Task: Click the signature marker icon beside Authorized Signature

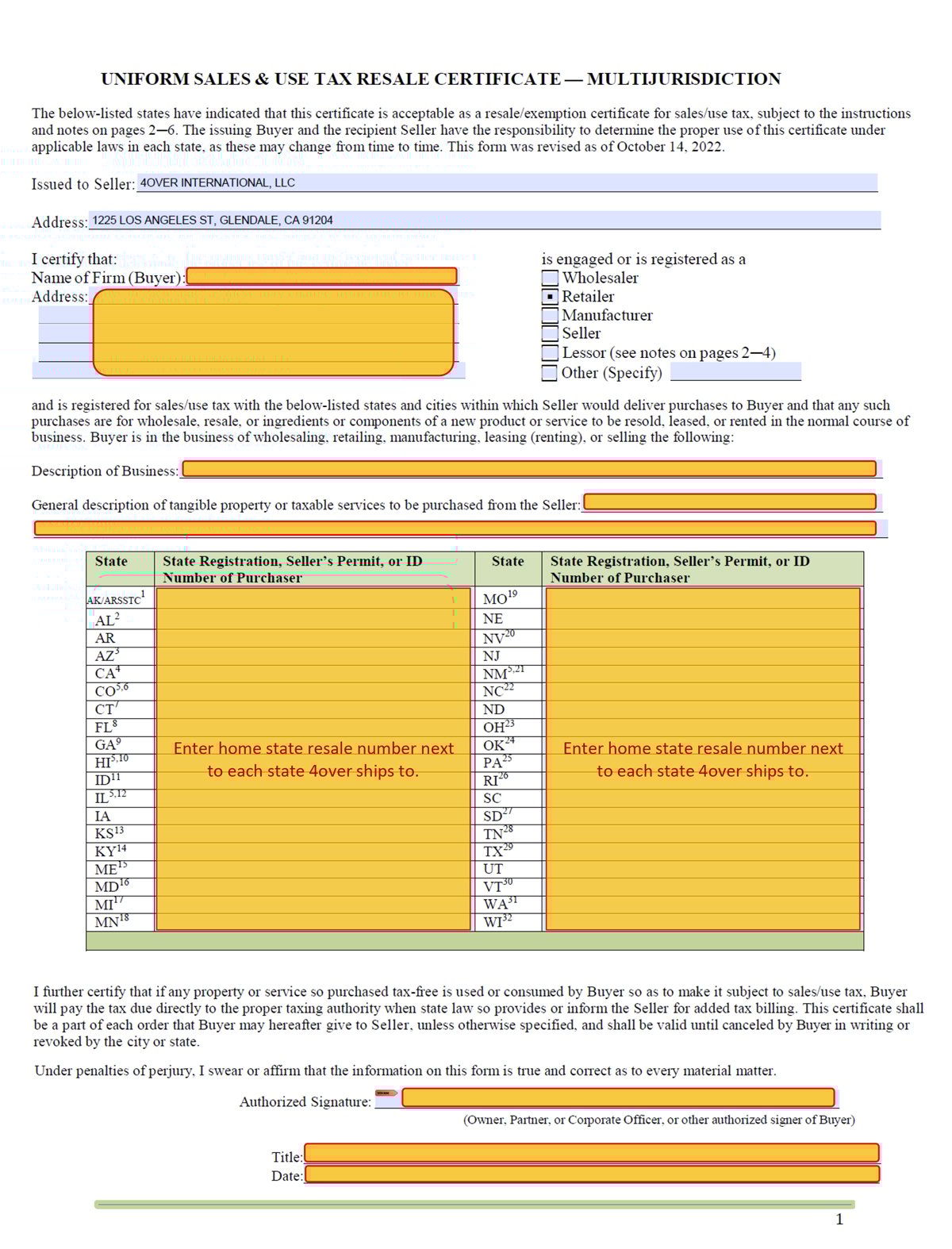Action: click(386, 1093)
